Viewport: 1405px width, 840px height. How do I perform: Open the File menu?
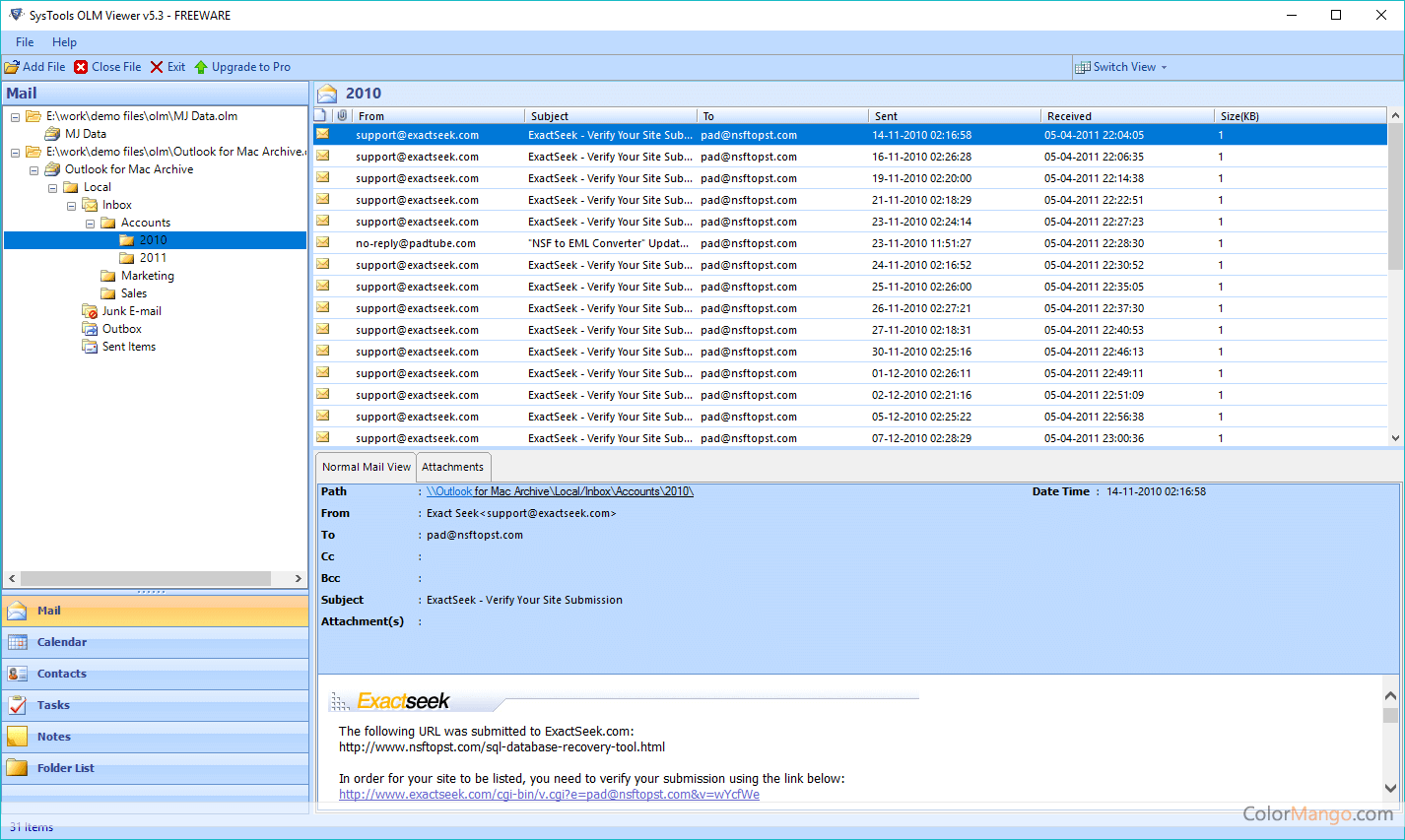pyautogui.click(x=25, y=42)
